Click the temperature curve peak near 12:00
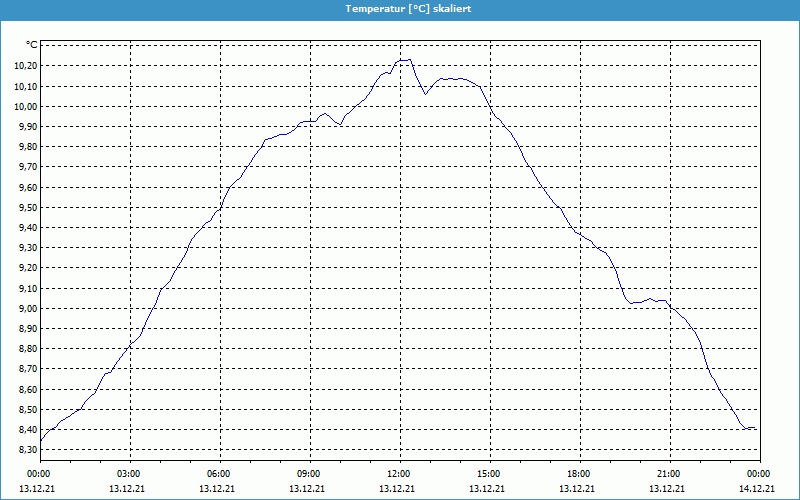 (405, 60)
